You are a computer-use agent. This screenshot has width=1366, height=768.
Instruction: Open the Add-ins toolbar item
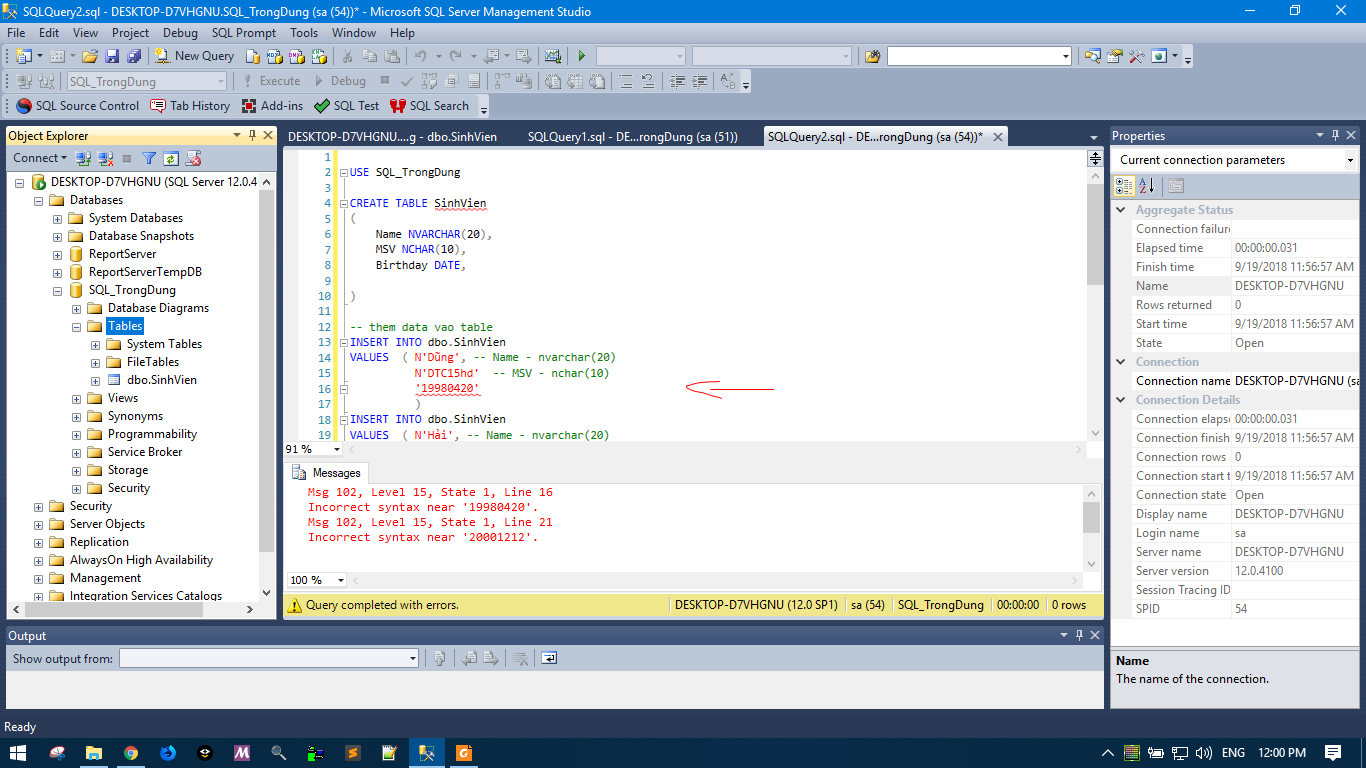272,106
